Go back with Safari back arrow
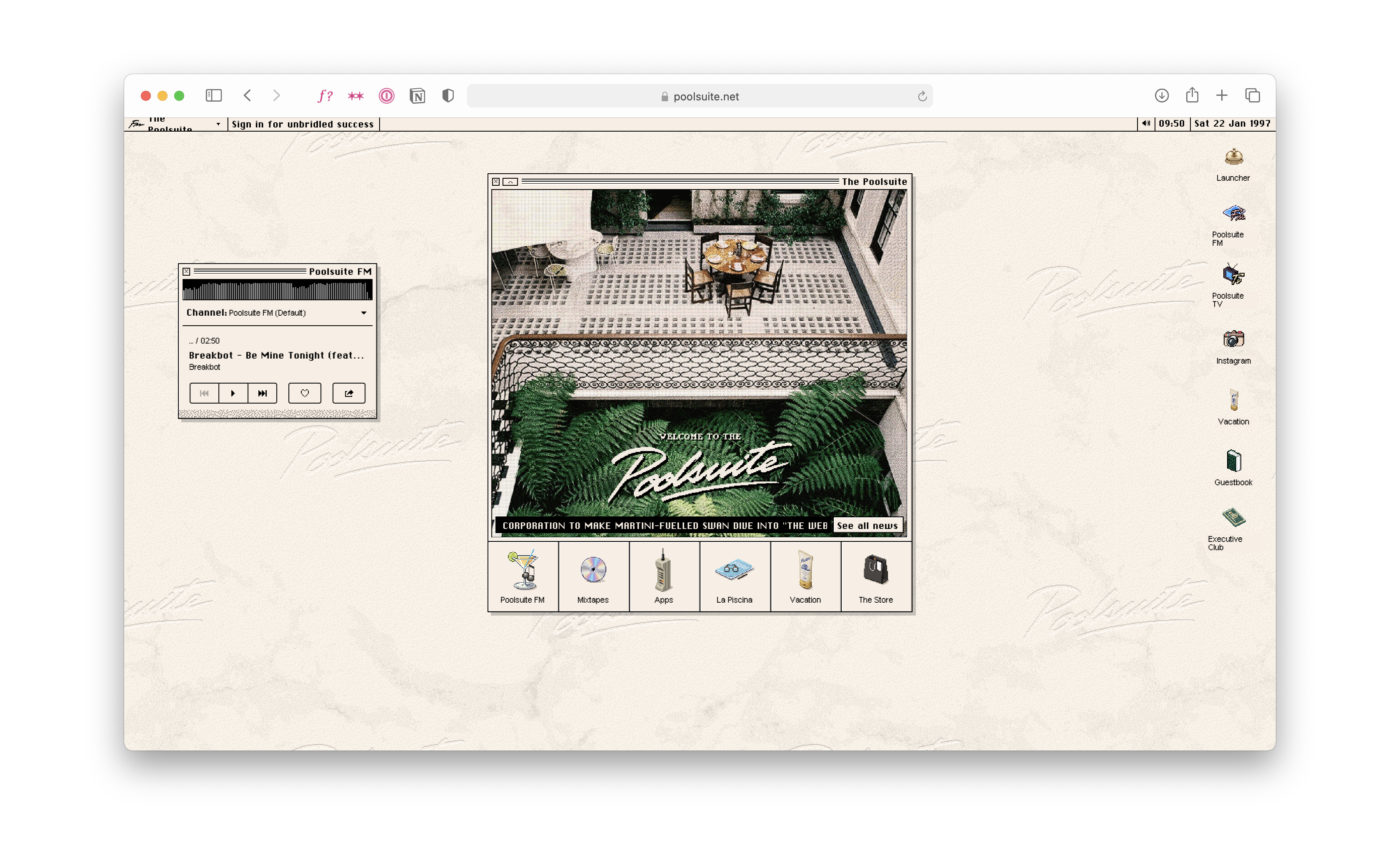This screenshot has width=1400, height=853. [247, 95]
